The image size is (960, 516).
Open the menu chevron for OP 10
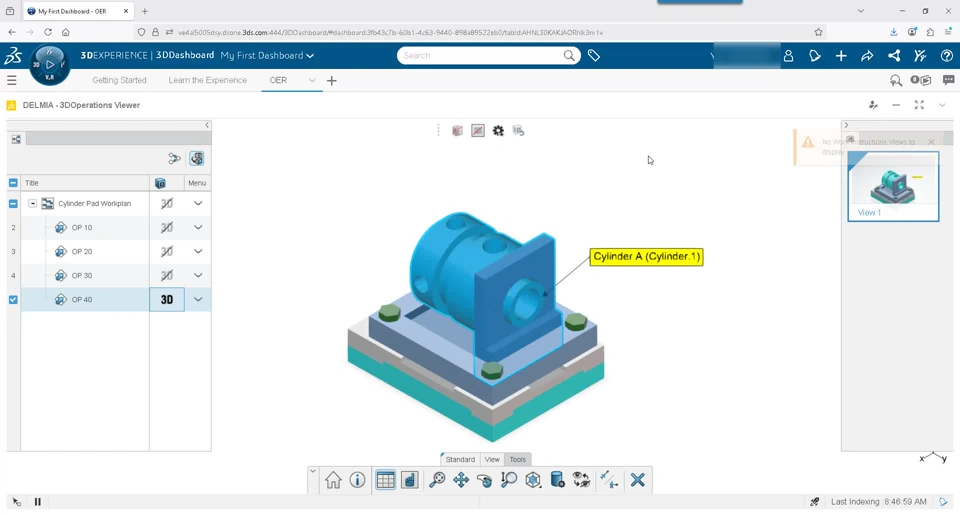pos(198,227)
